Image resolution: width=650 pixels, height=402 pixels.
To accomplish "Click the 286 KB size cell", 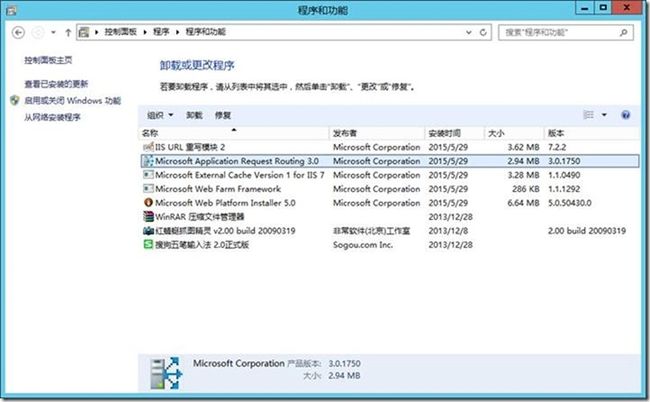I will tap(526, 189).
